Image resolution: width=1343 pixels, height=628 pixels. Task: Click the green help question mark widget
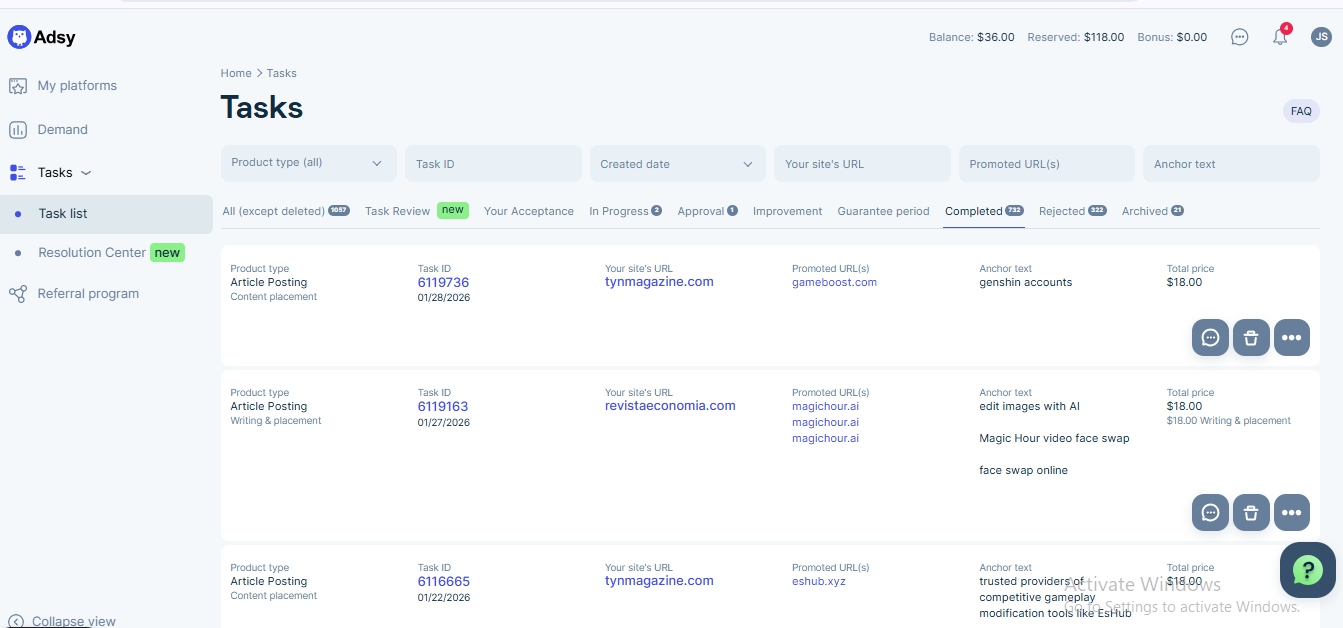pyautogui.click(x=1307, y=570)
